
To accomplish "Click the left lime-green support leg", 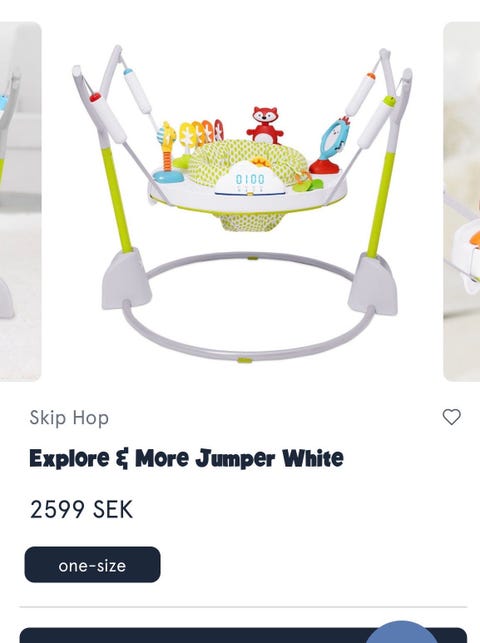I will 117,200.
